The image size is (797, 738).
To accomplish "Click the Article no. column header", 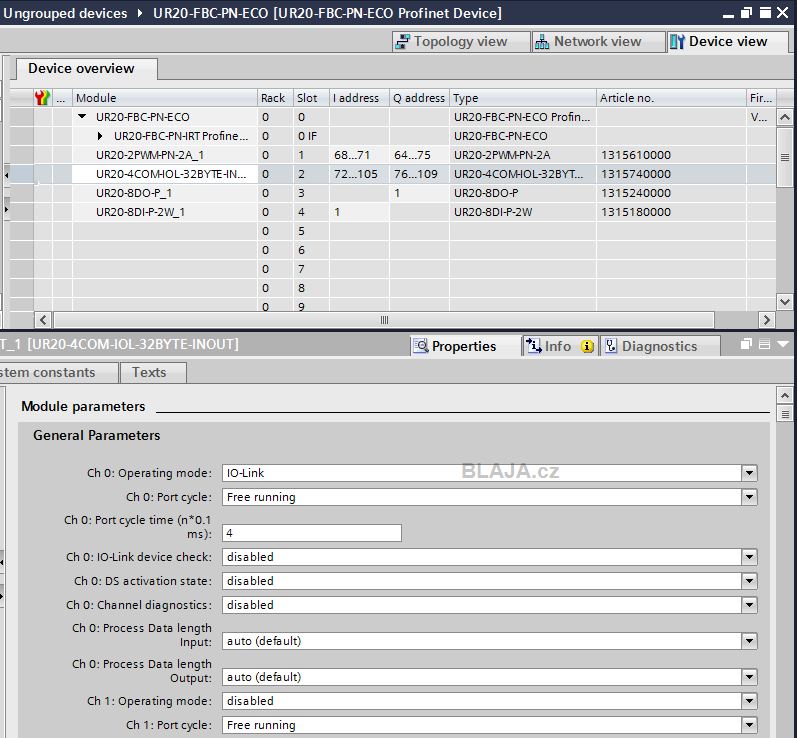I will point(671,98).
